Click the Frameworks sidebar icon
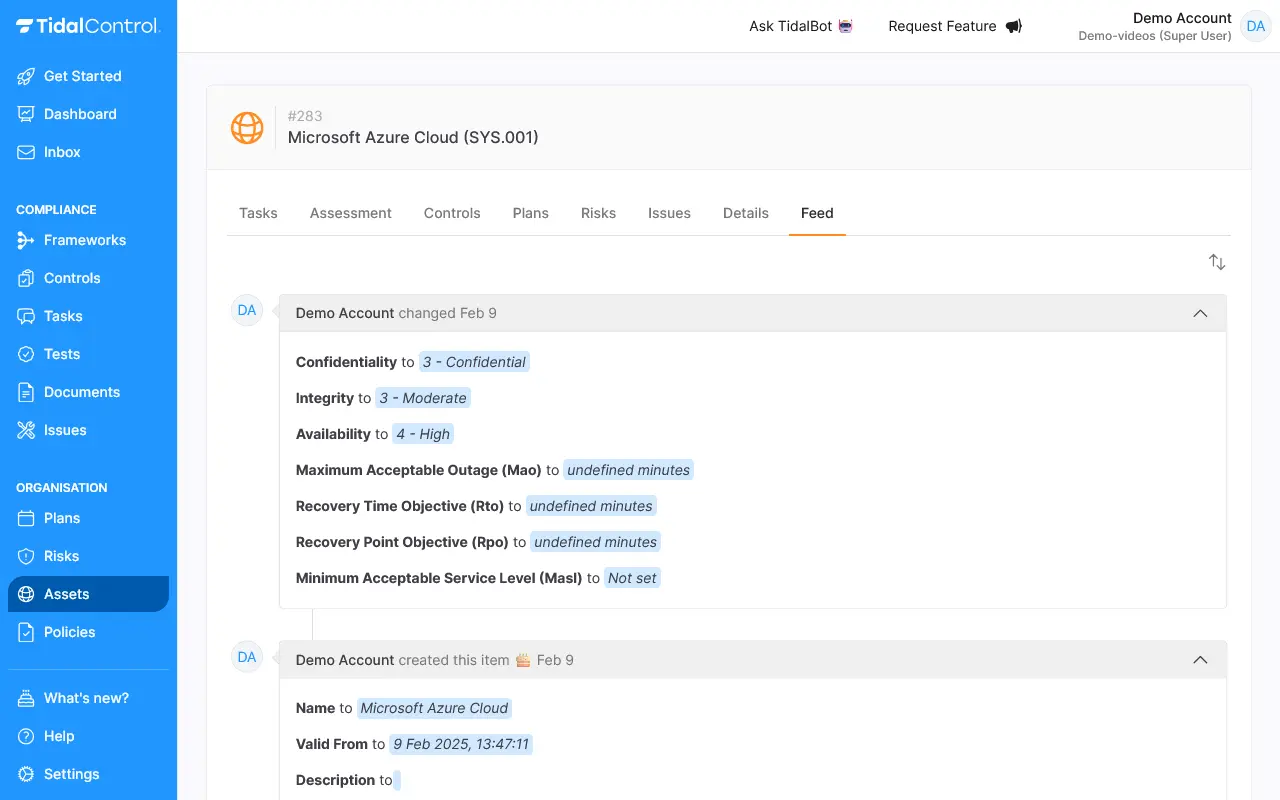The width and height of the screenshot is (1280, 800). [26, 240]
